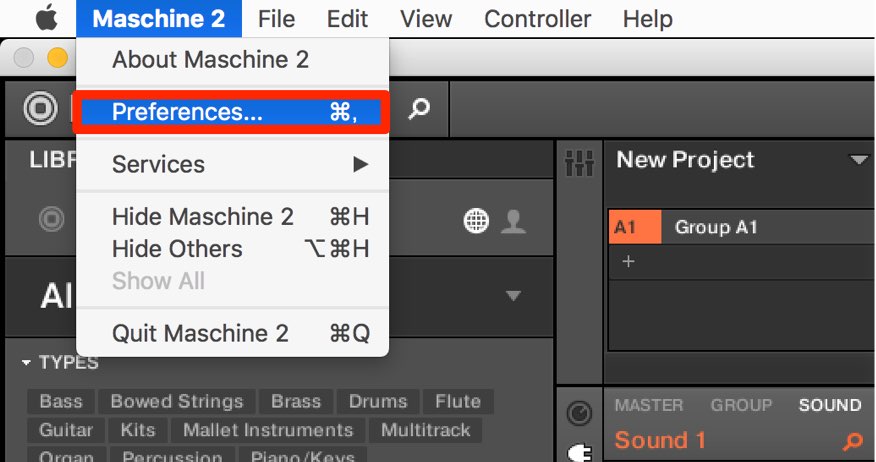
Task: Choose Quit Maschine 2
Action: click(x=232, y=334)
